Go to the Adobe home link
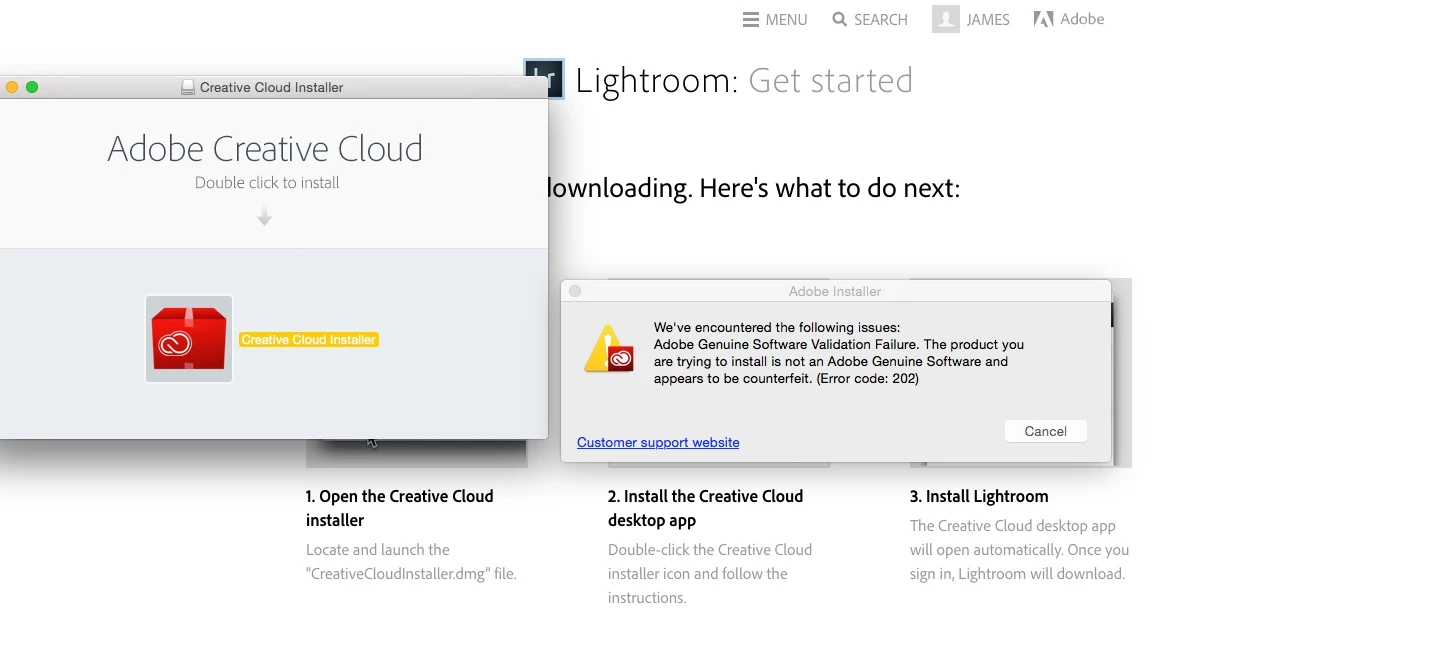 (x=1082, y=19)
